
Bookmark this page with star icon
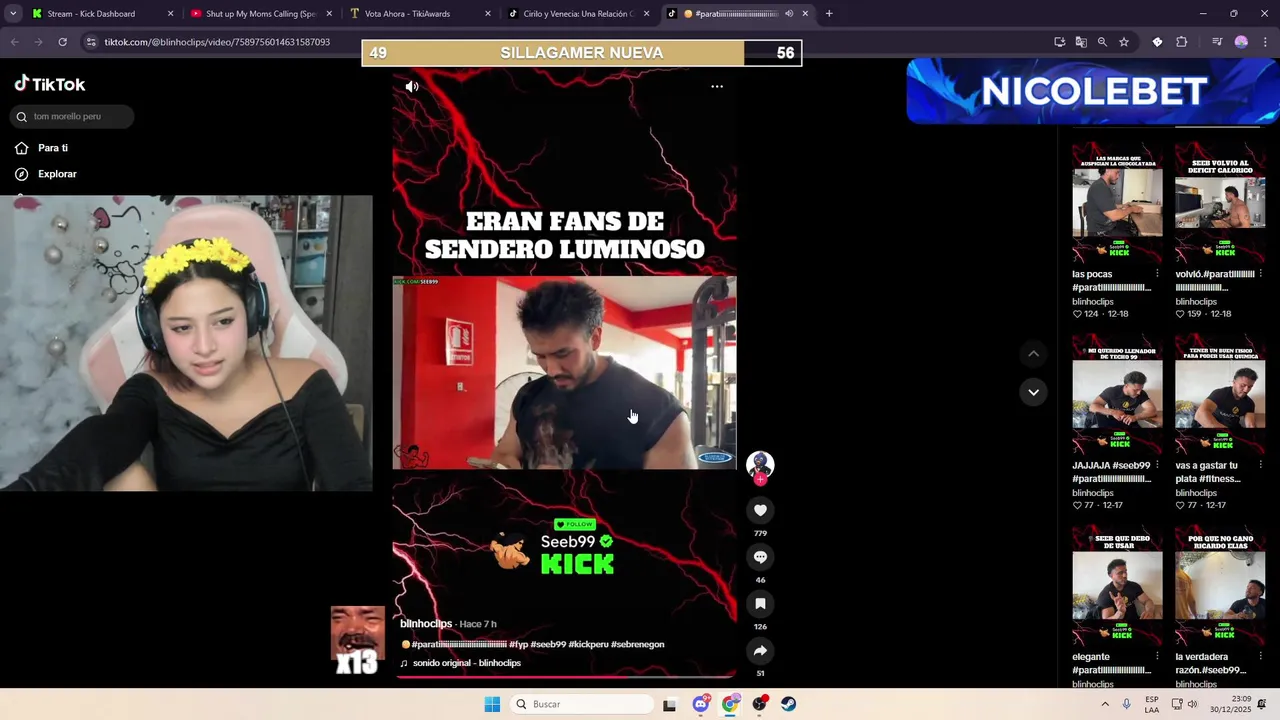[x=1124, y=42]
